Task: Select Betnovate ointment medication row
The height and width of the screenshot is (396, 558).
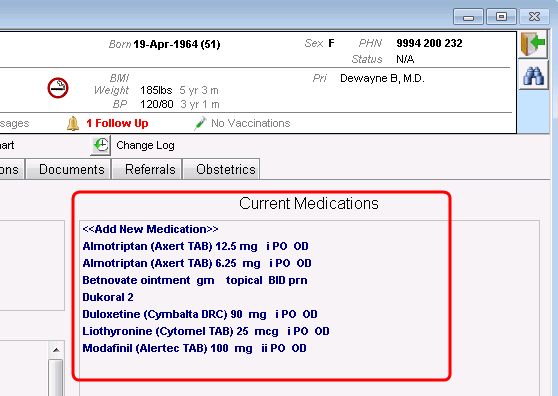Action: point(195,280)
